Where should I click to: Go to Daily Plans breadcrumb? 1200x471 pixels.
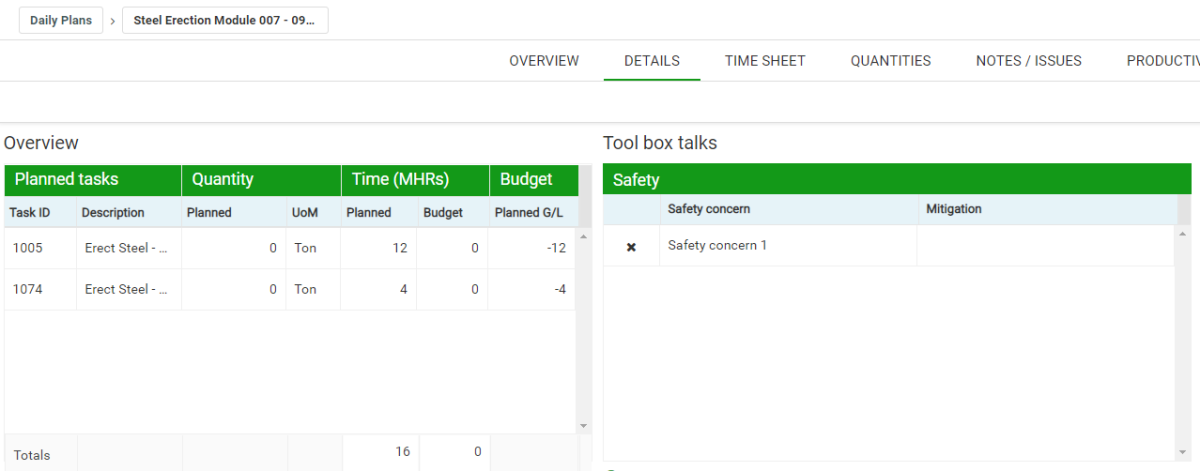(x=60, y=21)
